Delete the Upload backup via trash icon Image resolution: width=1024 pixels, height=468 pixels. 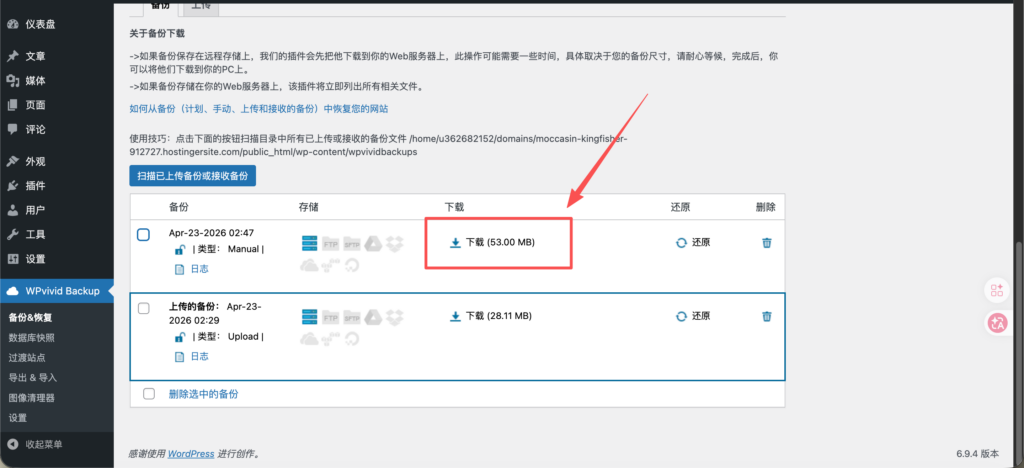pyautogui.click(x=767, y=317)
